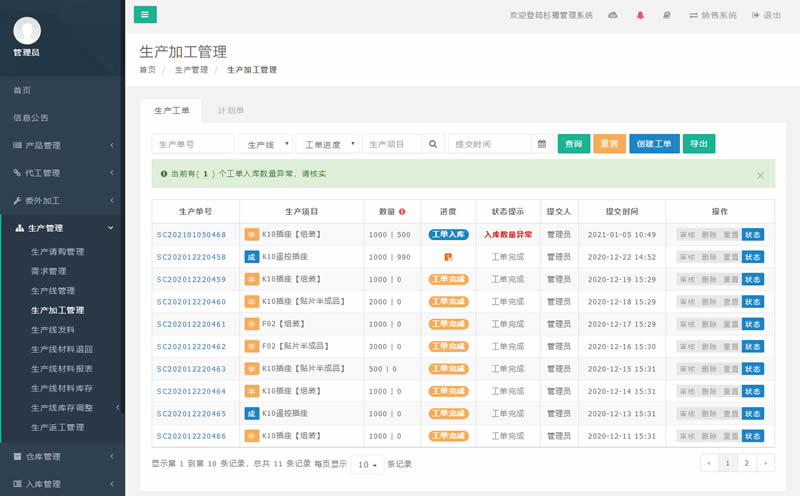
Task: Click 状态 button for SC202012220466
Action: click(x=753, y=436)
